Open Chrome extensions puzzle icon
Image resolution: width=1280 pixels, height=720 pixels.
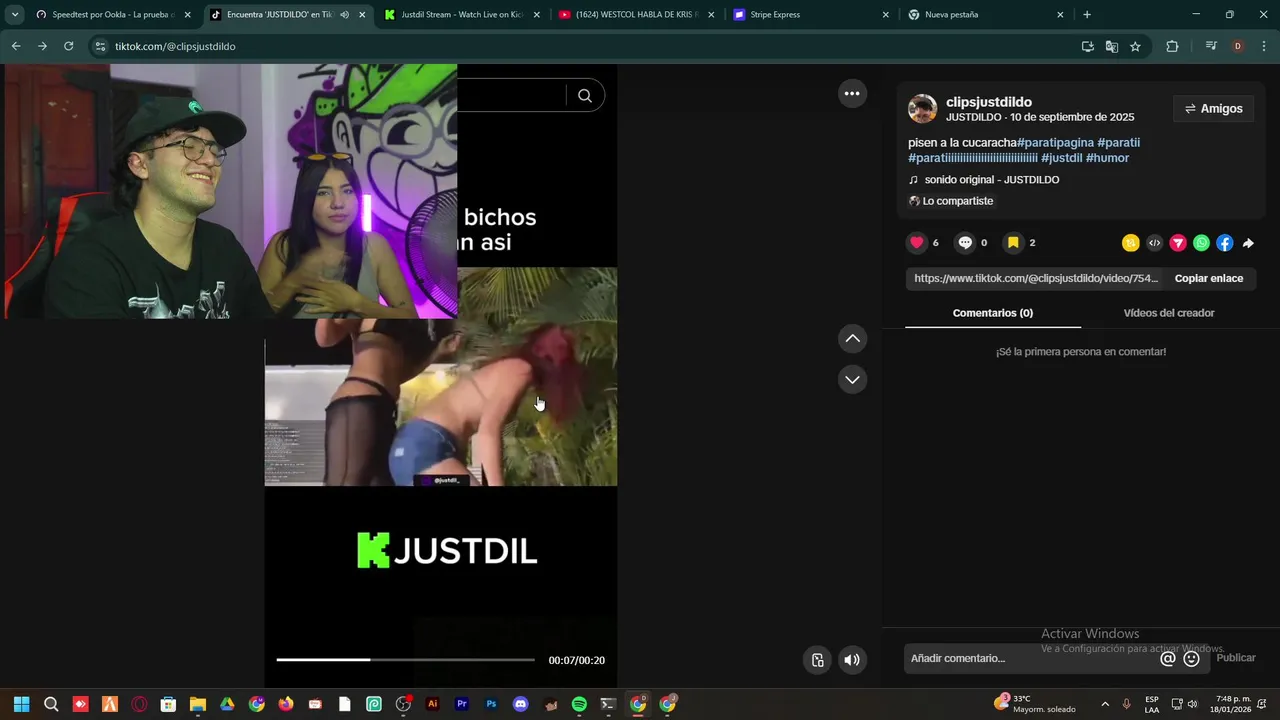[1172, 46]
